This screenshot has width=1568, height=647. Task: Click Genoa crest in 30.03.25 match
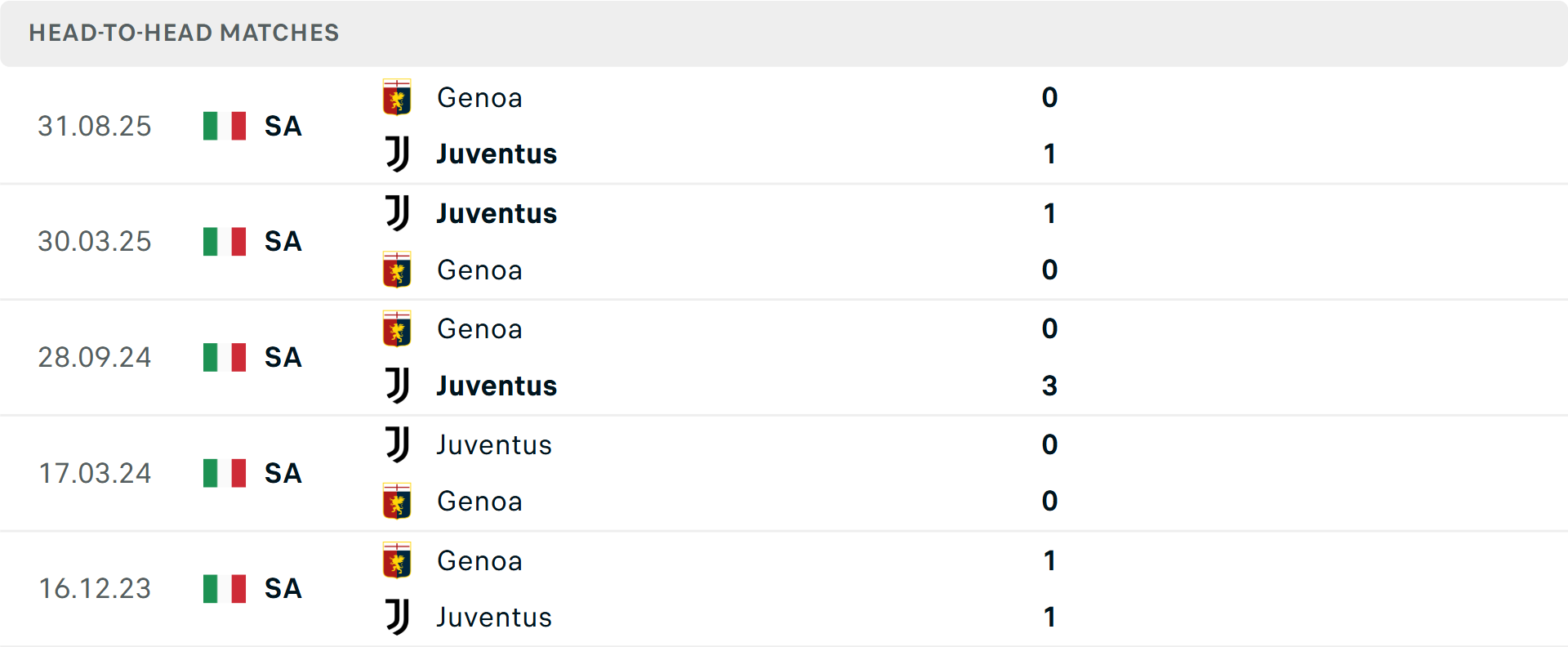[397, 270]
